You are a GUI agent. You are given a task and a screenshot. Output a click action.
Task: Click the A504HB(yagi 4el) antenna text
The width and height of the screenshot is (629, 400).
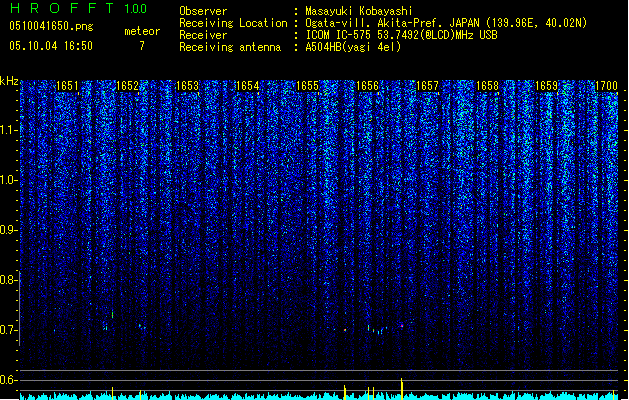353,47
